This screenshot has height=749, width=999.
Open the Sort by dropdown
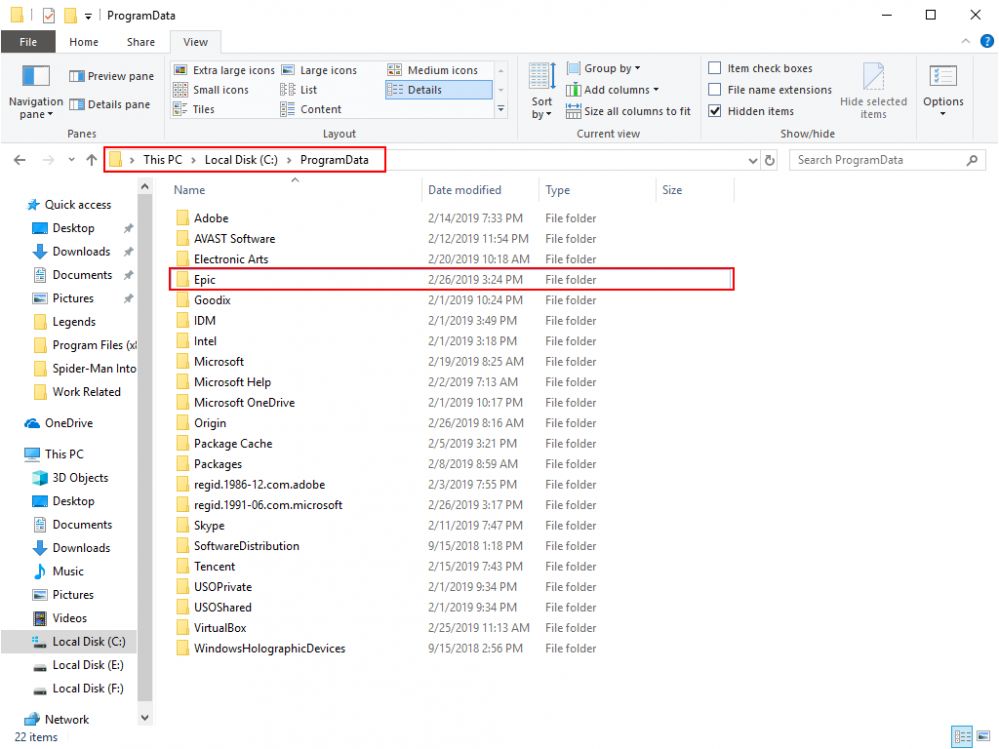coord(542,91)
